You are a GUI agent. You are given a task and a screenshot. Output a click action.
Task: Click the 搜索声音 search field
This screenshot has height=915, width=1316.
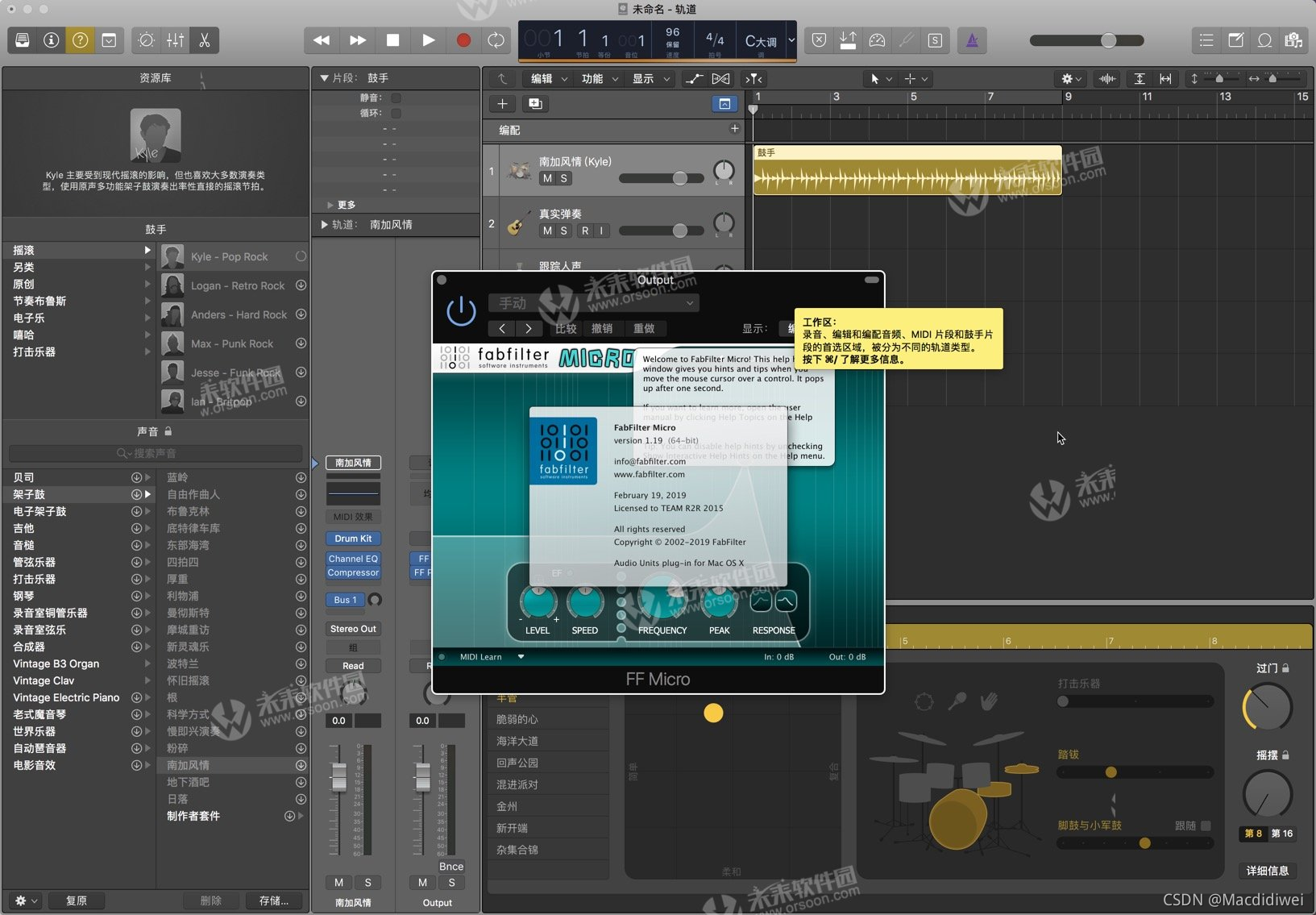(x=156, y=453)
